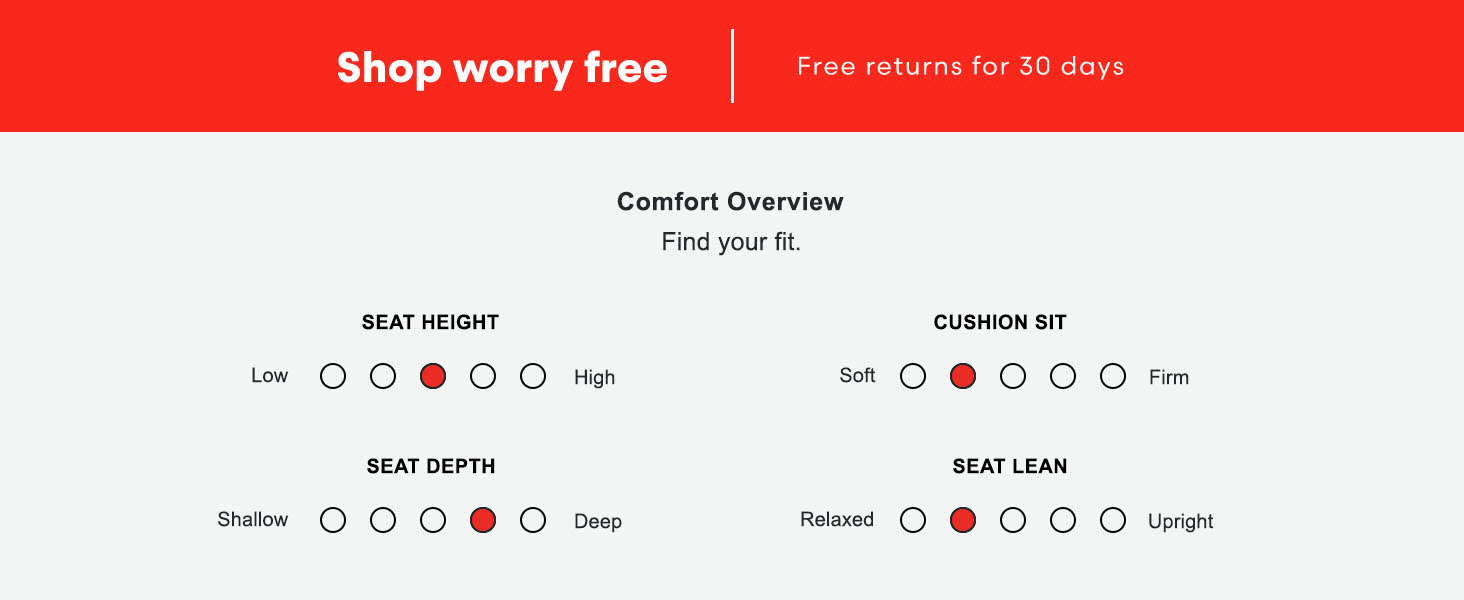Click the Comfort Overview heading
1464x600 pixels.
(730, 202)
